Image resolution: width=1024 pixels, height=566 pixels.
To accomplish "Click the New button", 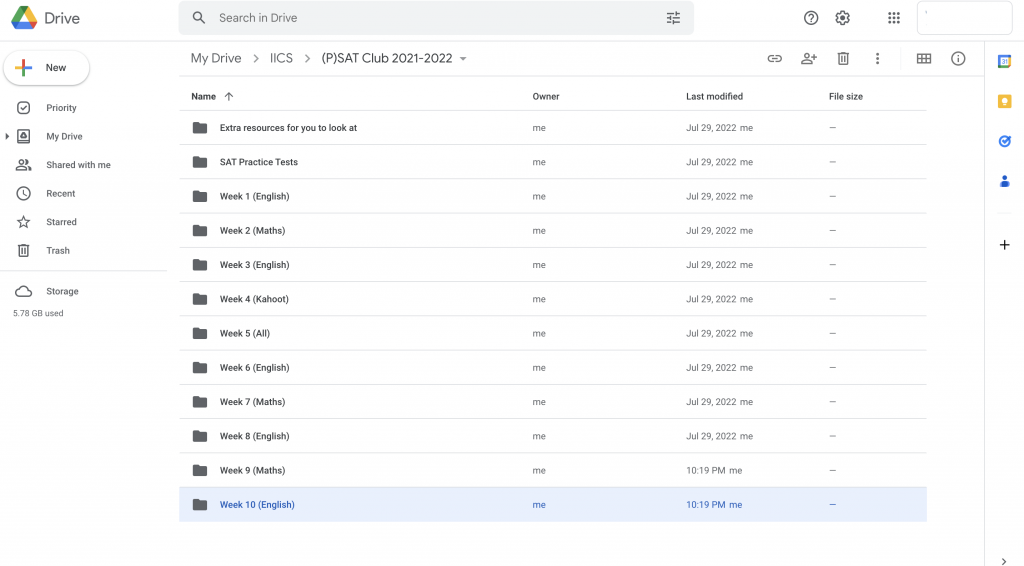I will click(x=46, y=68).
